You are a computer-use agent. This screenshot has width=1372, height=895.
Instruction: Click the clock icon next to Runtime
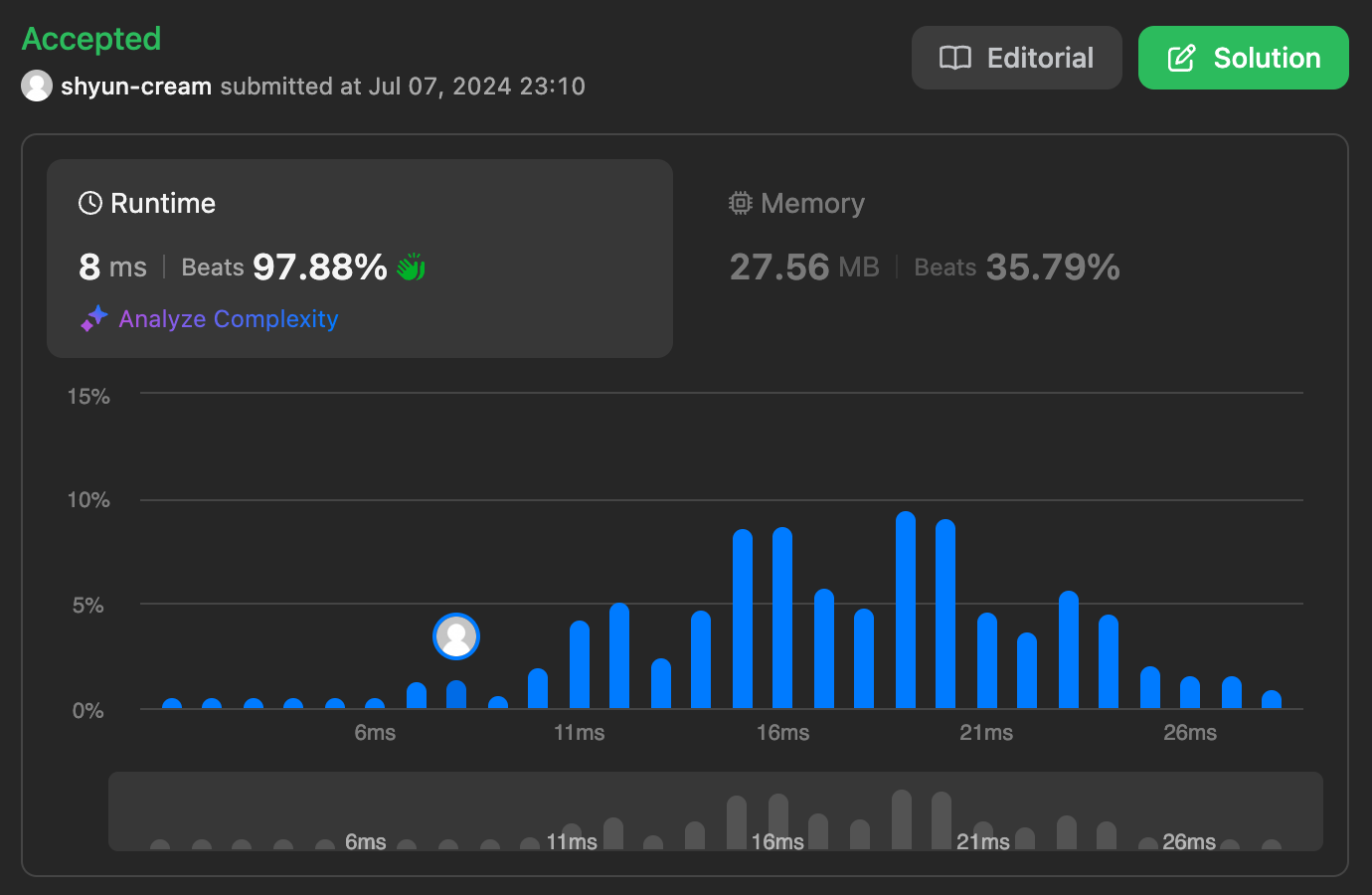(90, 203)
